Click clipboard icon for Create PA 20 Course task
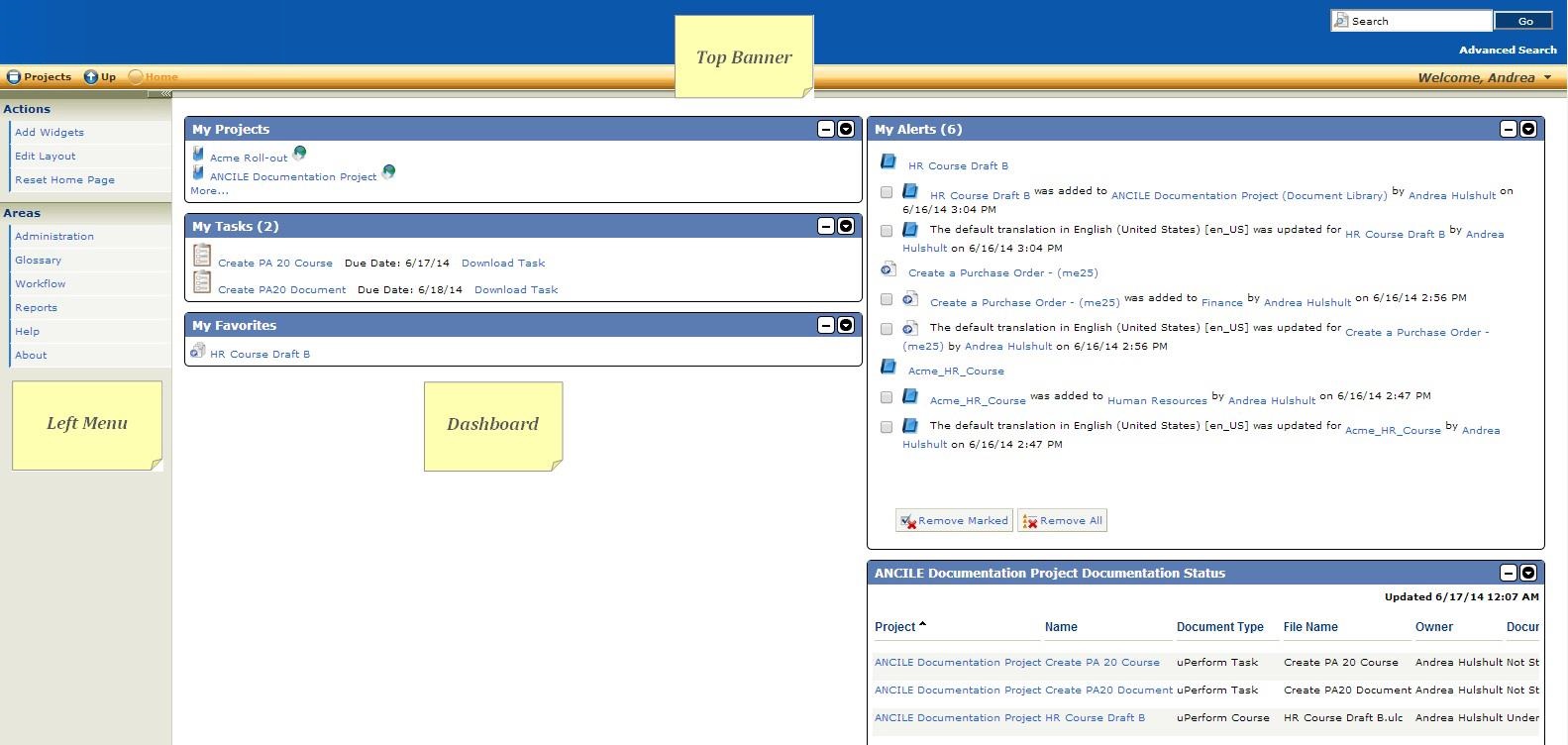Image resolution: width=1568 pixels, height=745 pixels. tap(202, 257)
